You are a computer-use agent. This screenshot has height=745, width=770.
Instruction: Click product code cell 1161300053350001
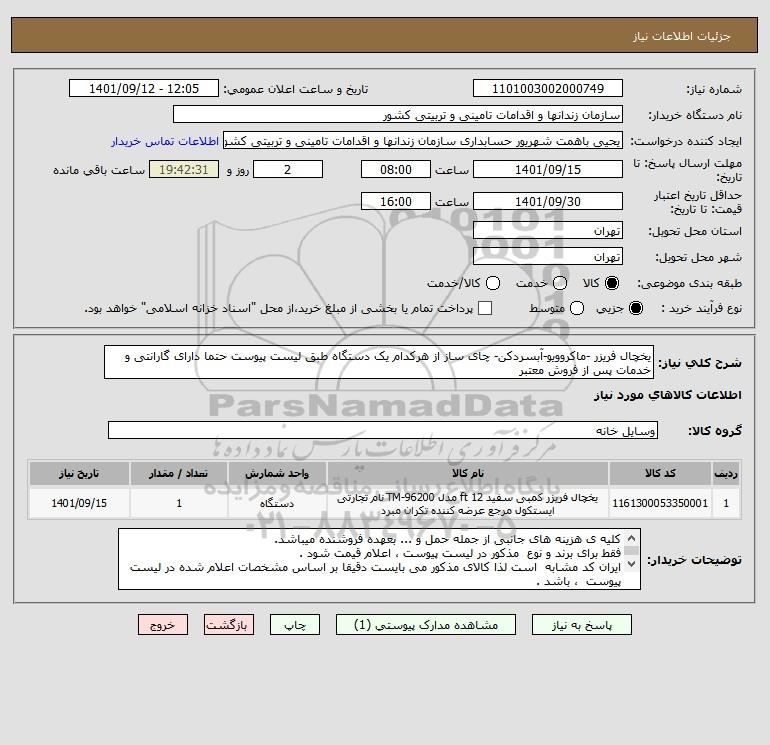pos(660,503)
